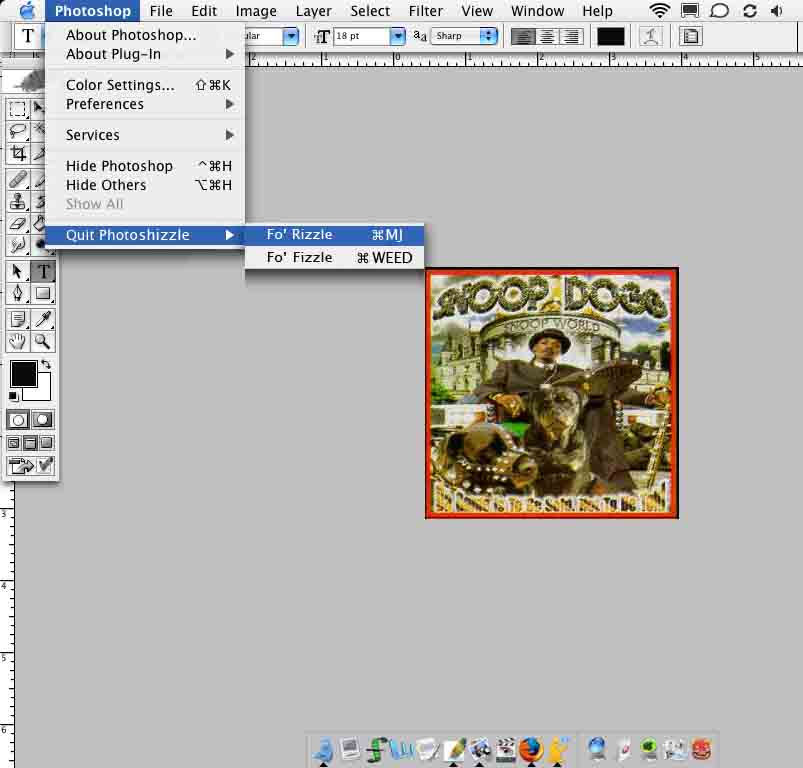Switch to Standard editing mode
The image size is (803, 768).
coord(17,420)
